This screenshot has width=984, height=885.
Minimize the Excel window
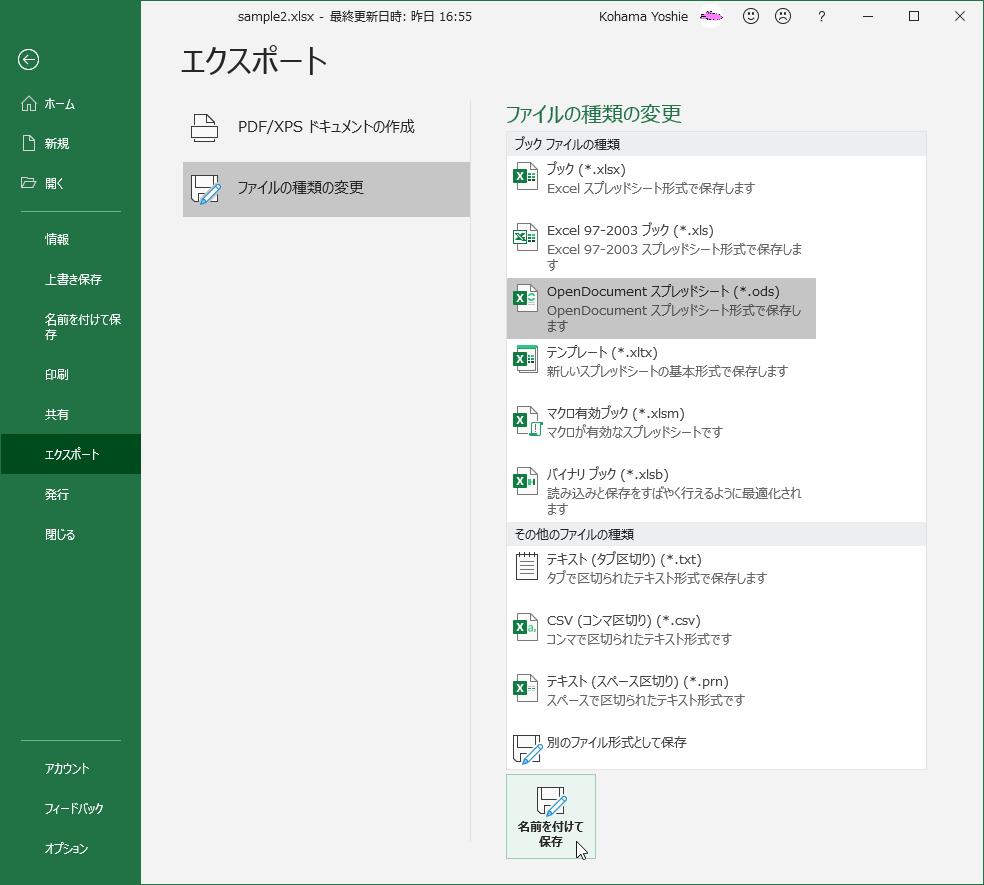point(868,16)
